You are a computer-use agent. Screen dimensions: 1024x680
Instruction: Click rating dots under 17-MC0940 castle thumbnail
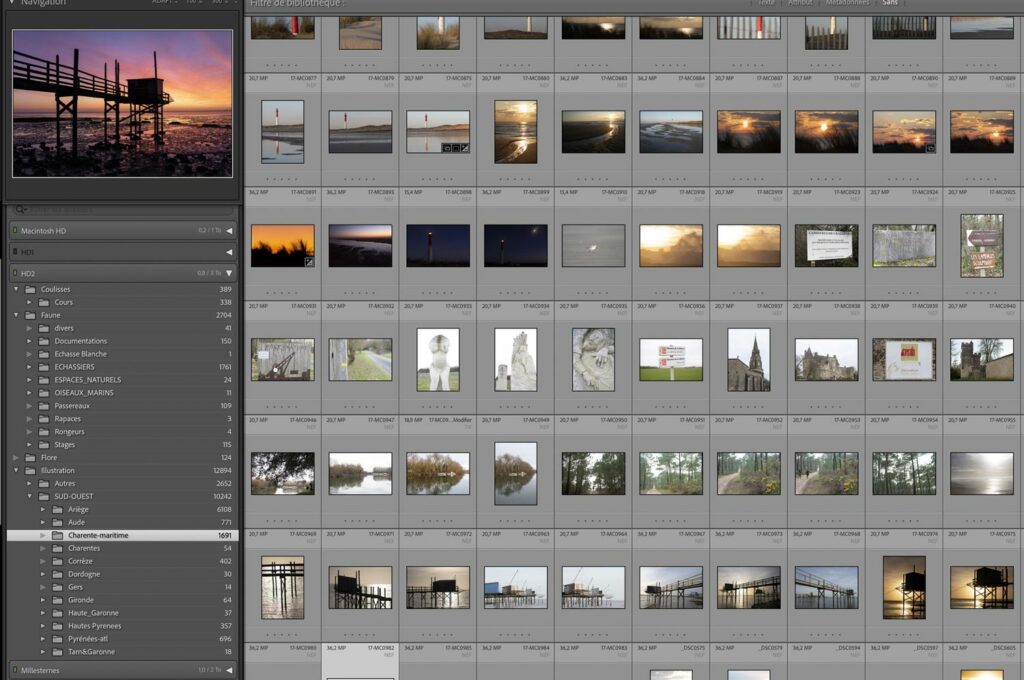[982, 406]
